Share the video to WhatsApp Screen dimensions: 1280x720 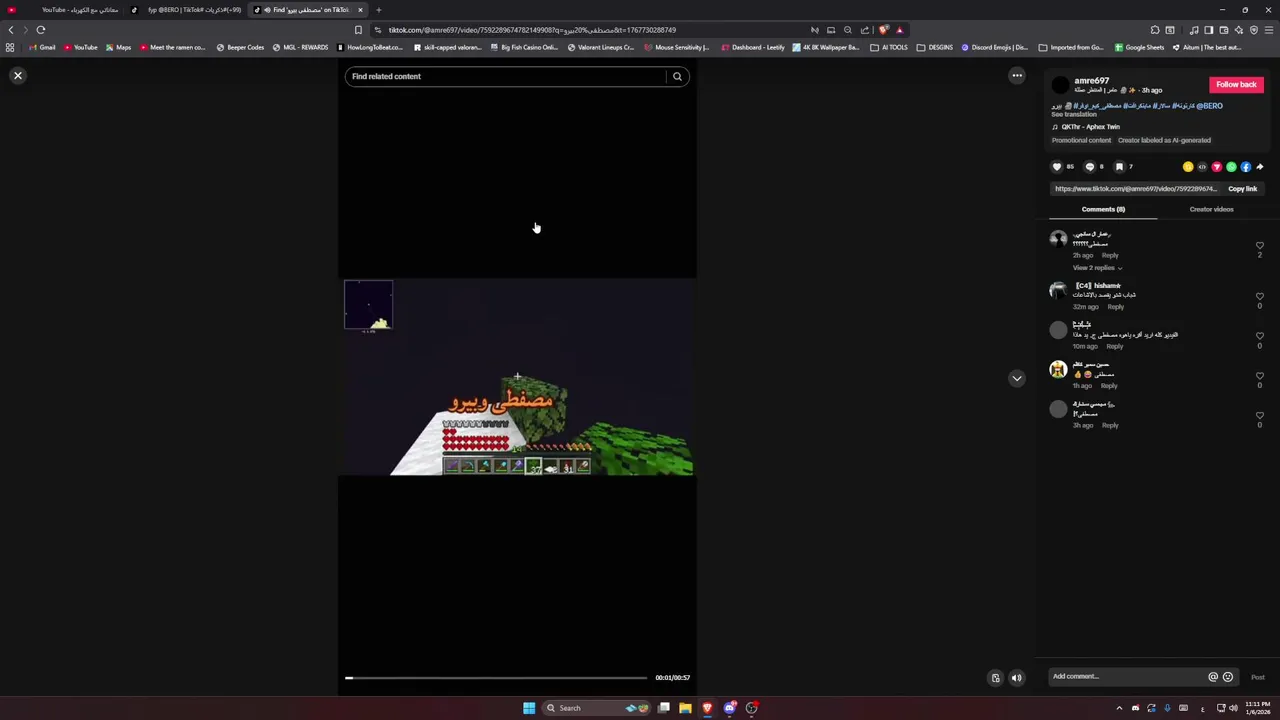pyautogui.click(x=1231, y=167)
